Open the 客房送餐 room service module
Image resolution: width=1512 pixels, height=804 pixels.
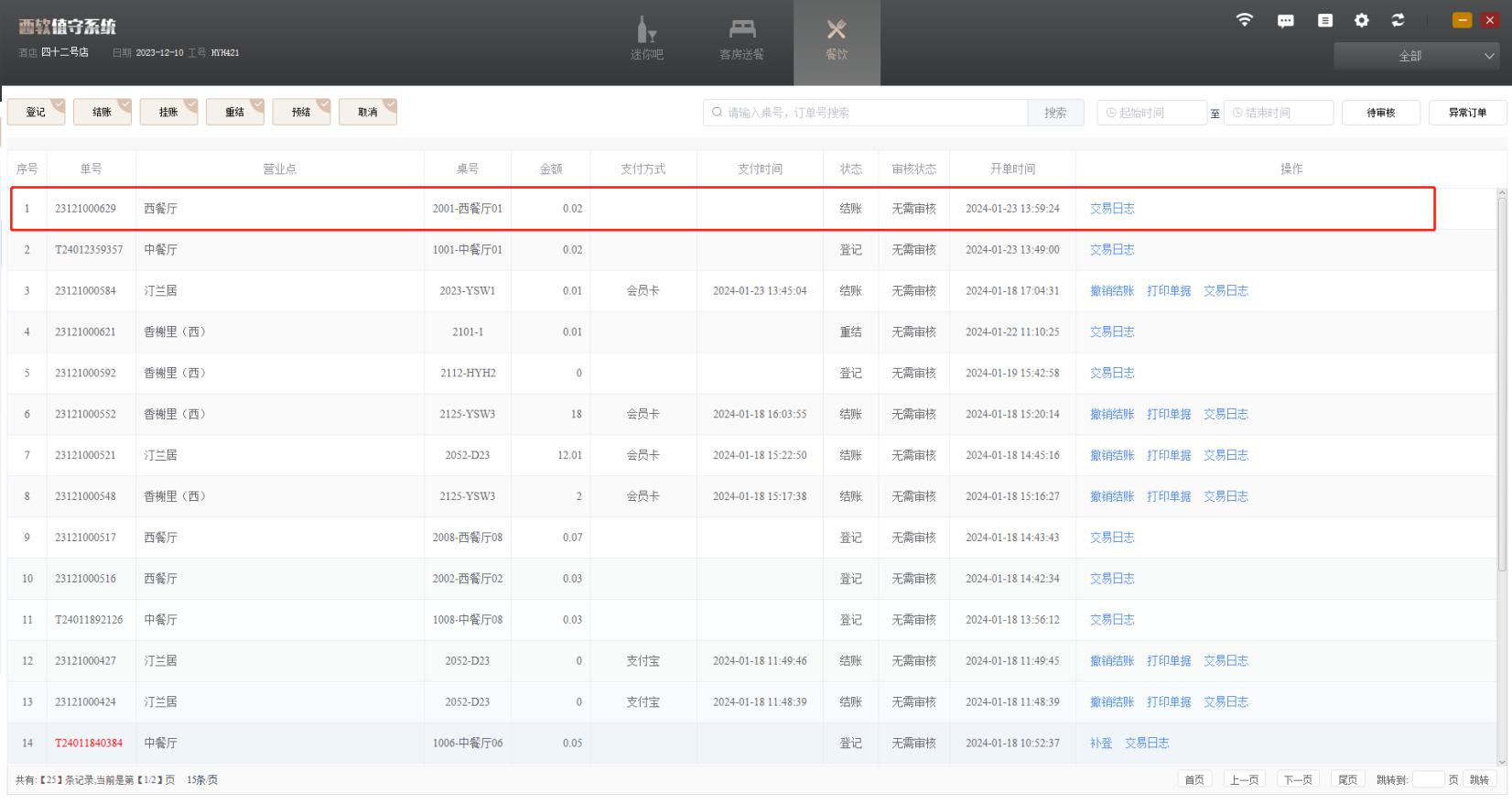[741, 40]
